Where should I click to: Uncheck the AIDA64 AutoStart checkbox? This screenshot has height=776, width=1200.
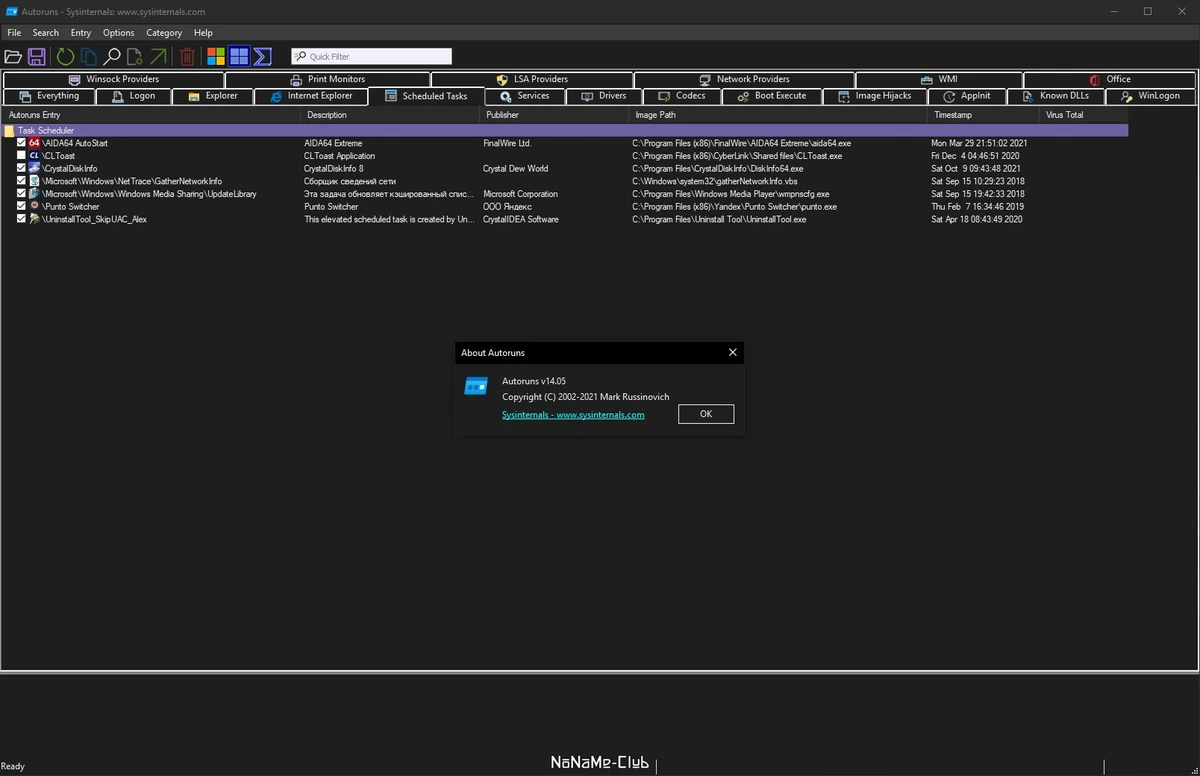point(22,143)
